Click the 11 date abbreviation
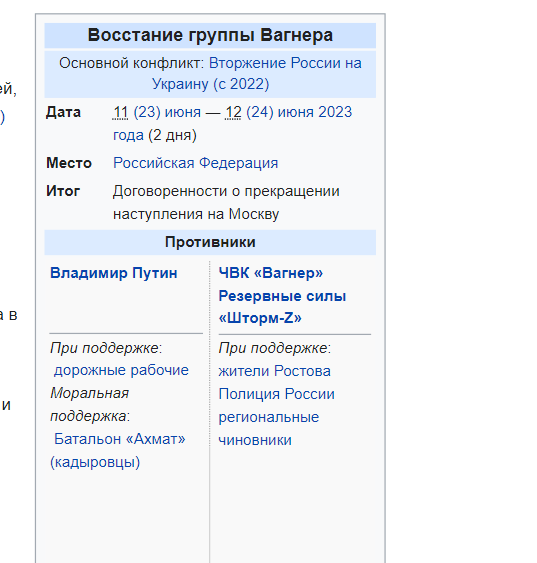Viewport: 537px width, 563px height. click(x=120, y=112)
